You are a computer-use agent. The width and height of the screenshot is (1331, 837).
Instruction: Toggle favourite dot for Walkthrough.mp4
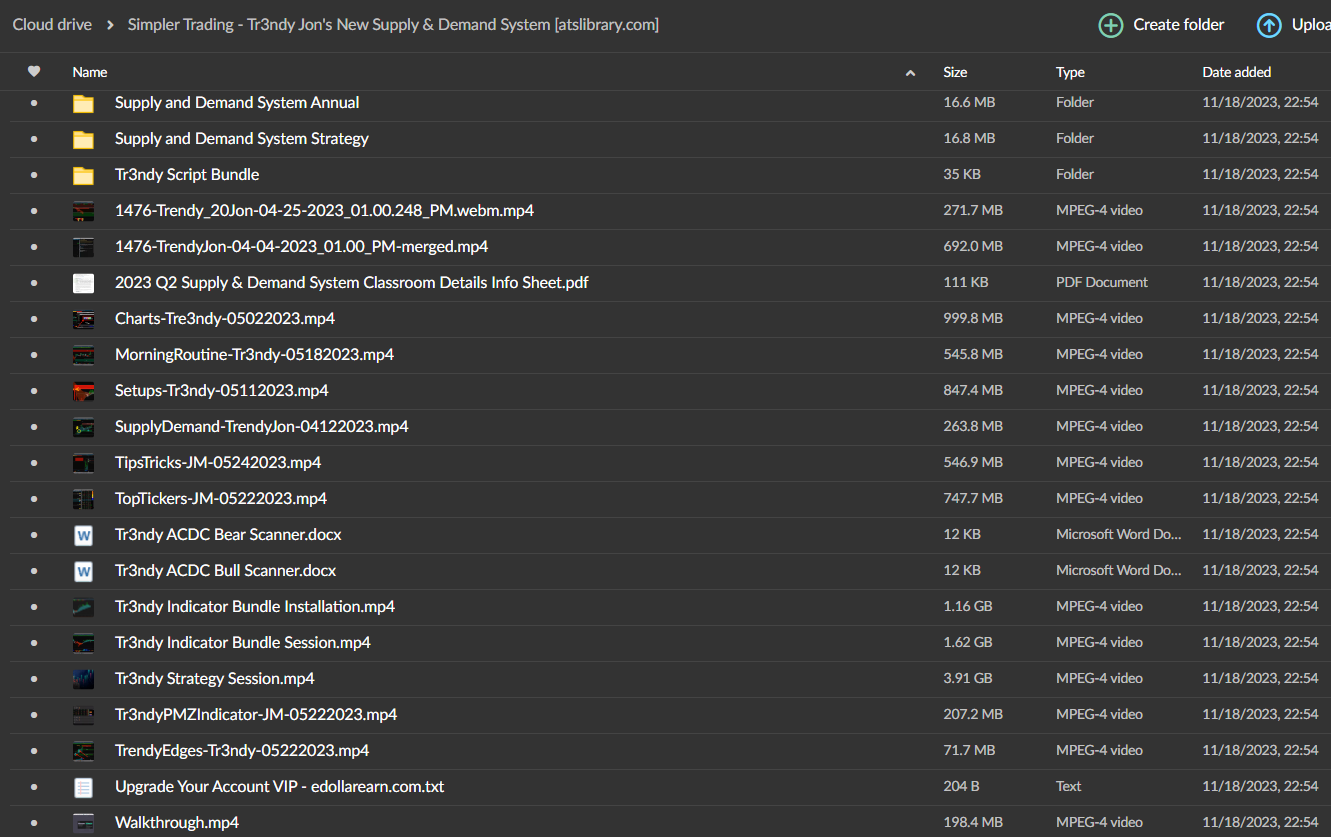pos(34,823)
